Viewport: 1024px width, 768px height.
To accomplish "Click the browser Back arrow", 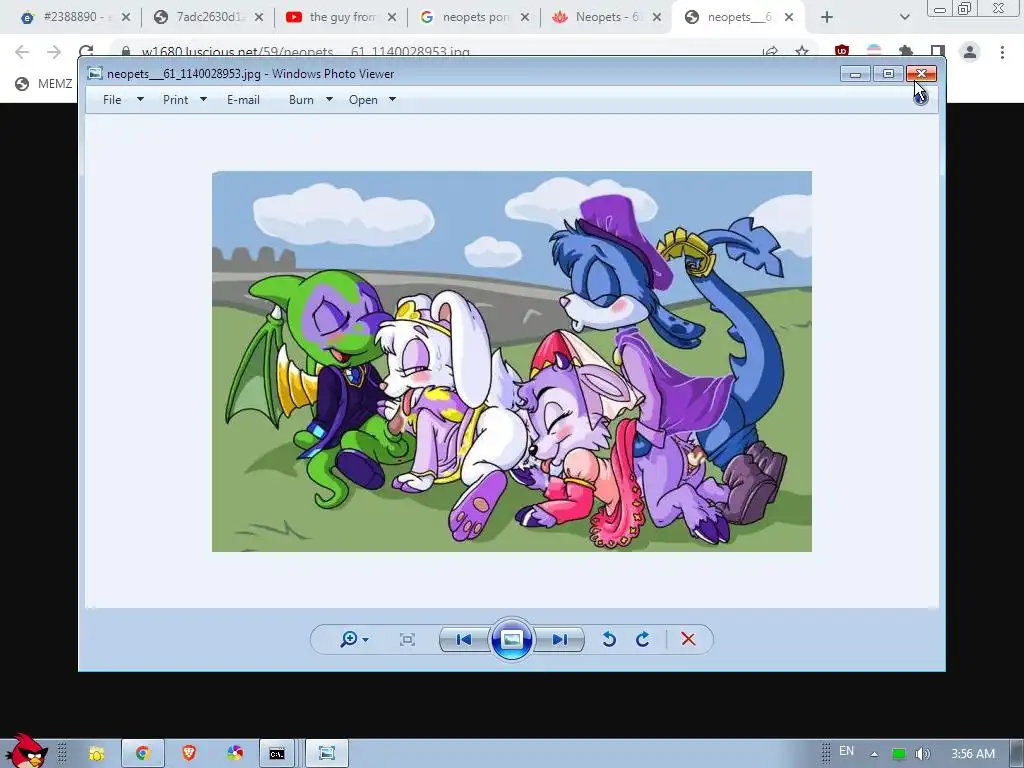I will [22, 52].
